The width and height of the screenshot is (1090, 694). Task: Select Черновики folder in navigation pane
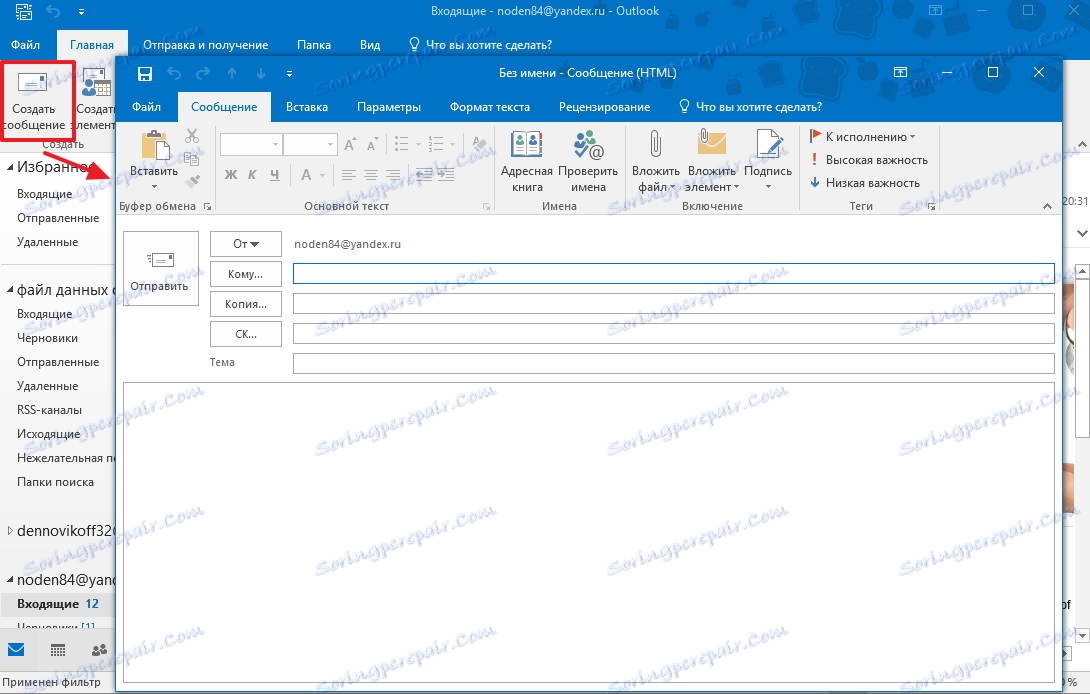coord(47,338)
